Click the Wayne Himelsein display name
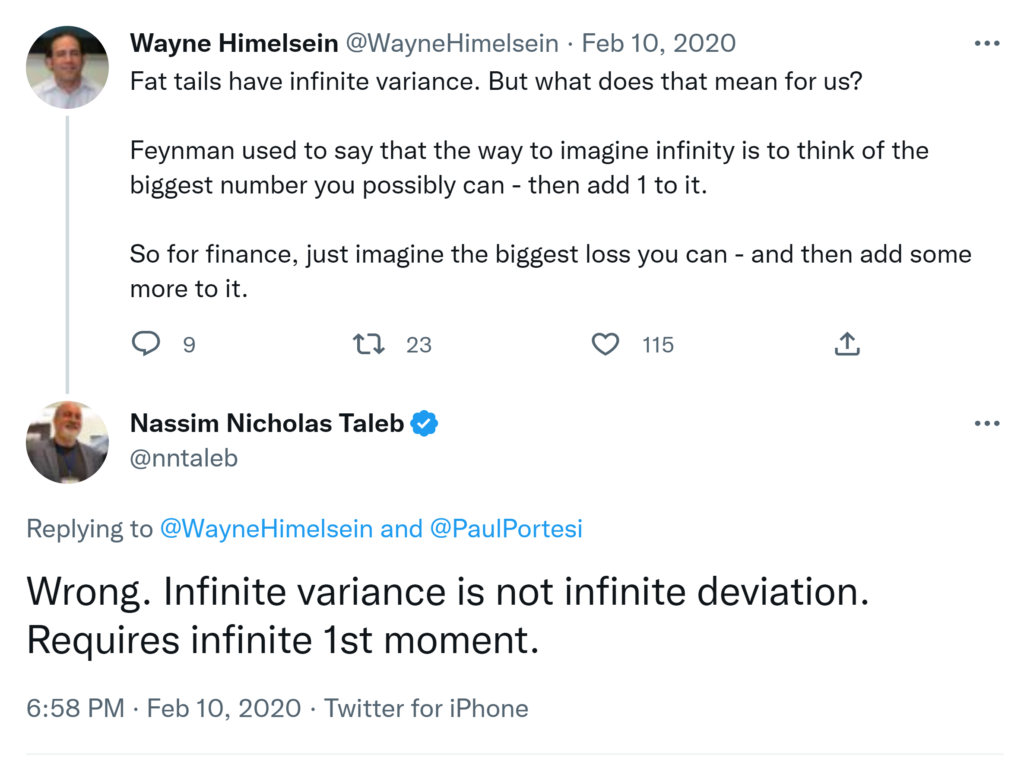The height and width of the screenshot is (768, 1024). pos(234,44)
